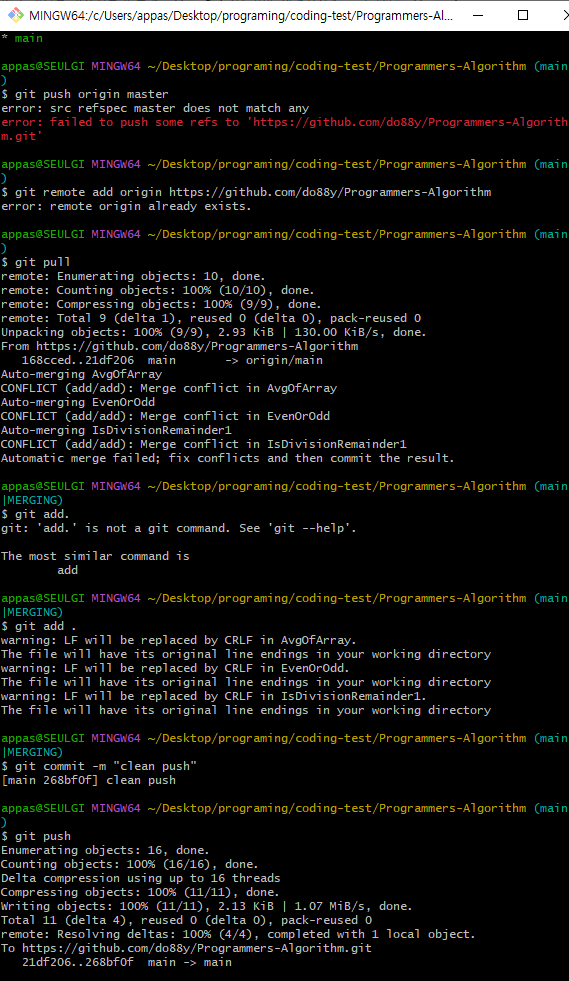Click the final '$ git push' command
The image size is (569, 981).
click(36, 836)
